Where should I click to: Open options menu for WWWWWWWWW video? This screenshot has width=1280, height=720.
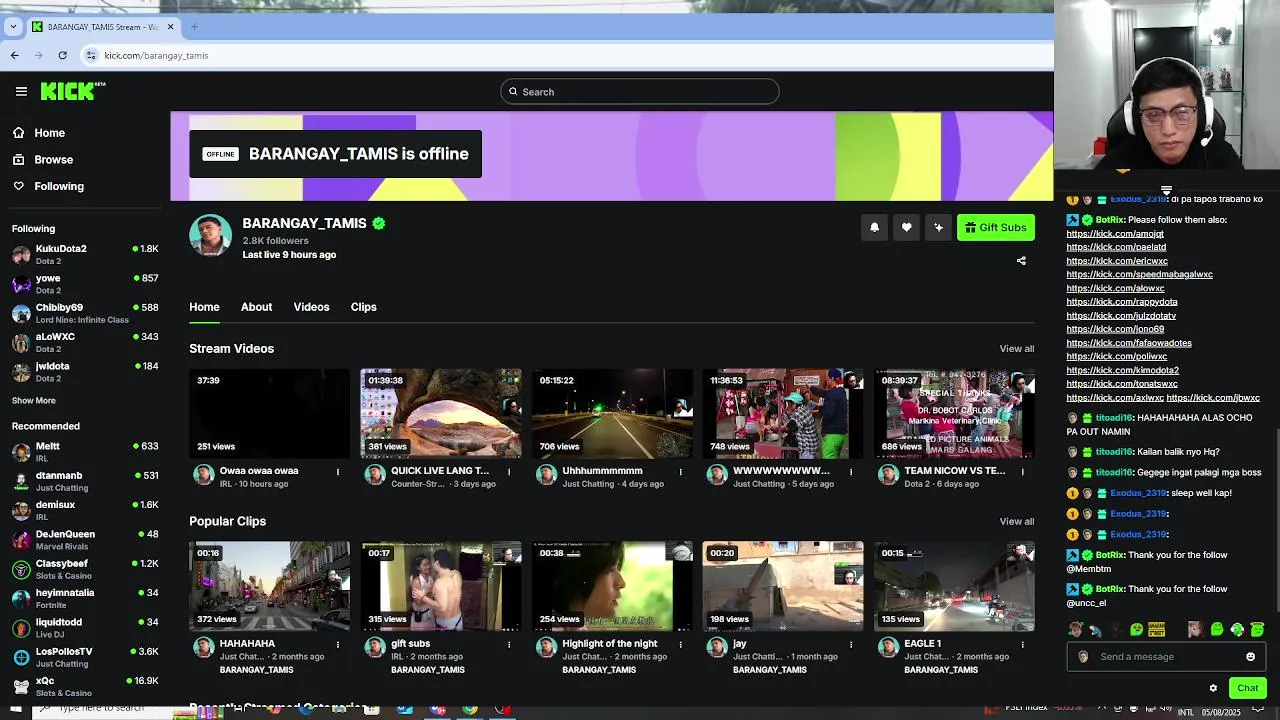click(x=851, y=471)
